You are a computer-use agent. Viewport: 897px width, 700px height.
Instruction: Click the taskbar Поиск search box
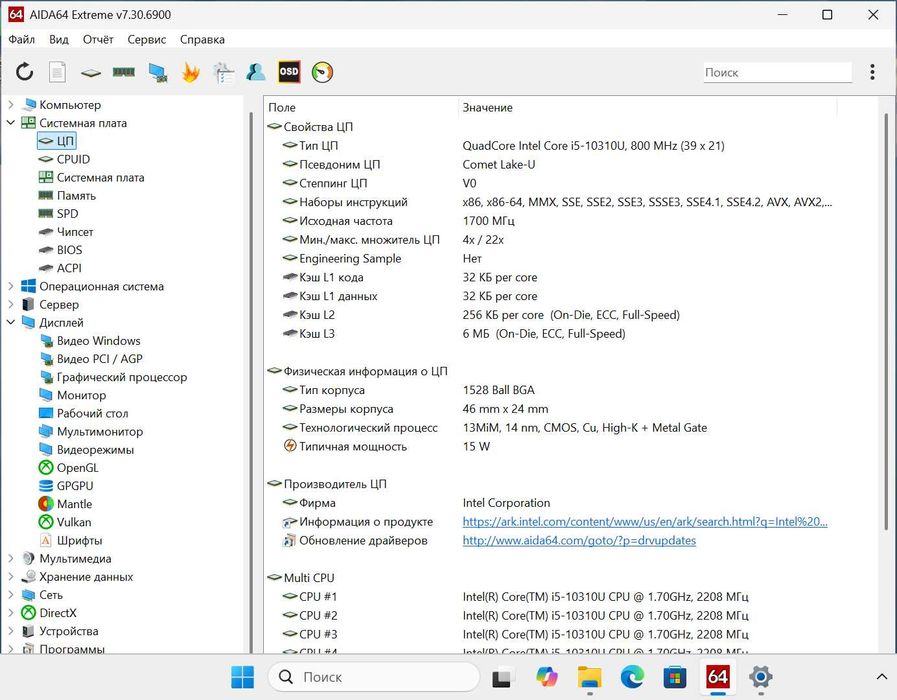374,677
